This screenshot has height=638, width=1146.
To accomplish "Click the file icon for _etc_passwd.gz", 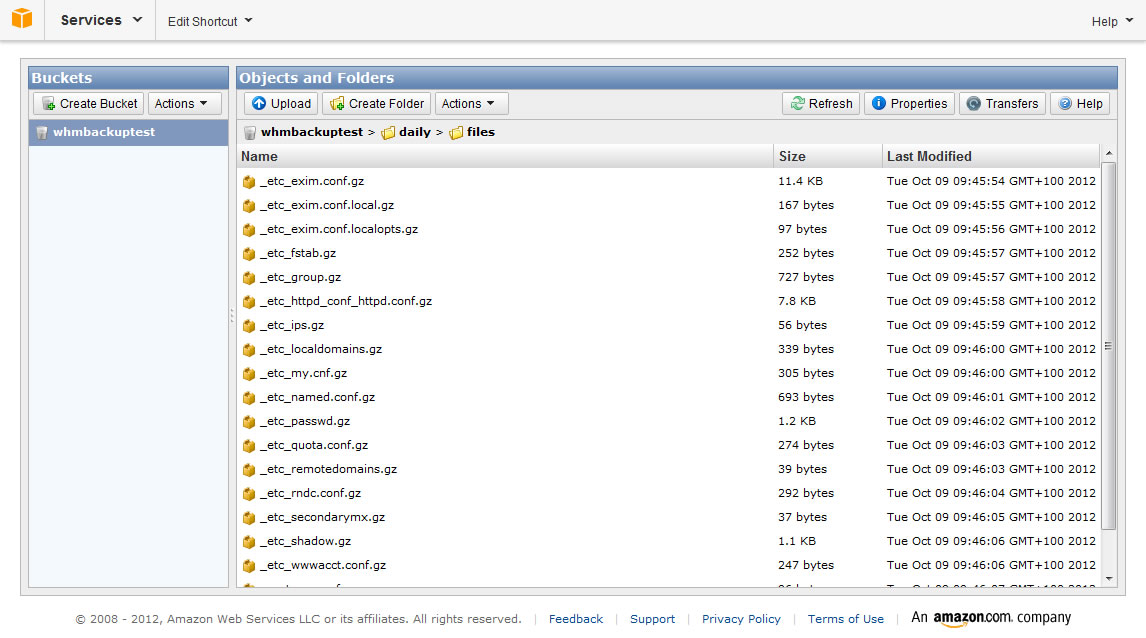I will [x=249, y=422].
